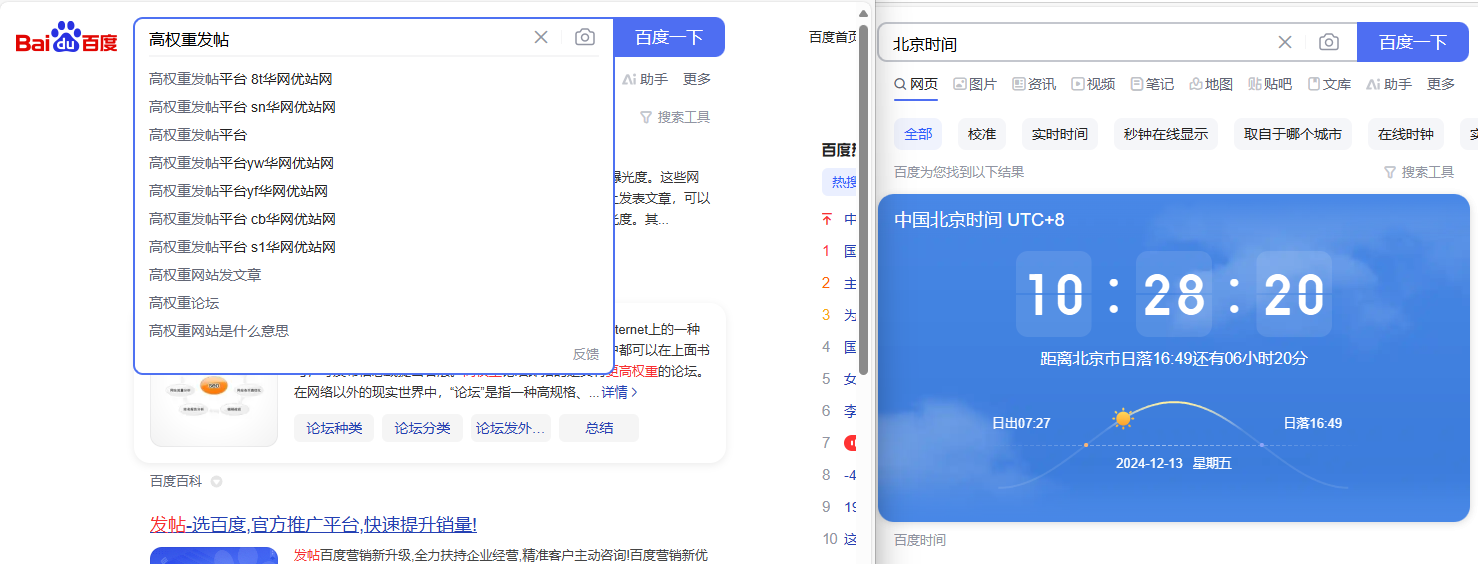Select suggestion 高权重发帖平台 sn华网优站网
This screenshot has height=564, width=1478.
click(242, 107)
